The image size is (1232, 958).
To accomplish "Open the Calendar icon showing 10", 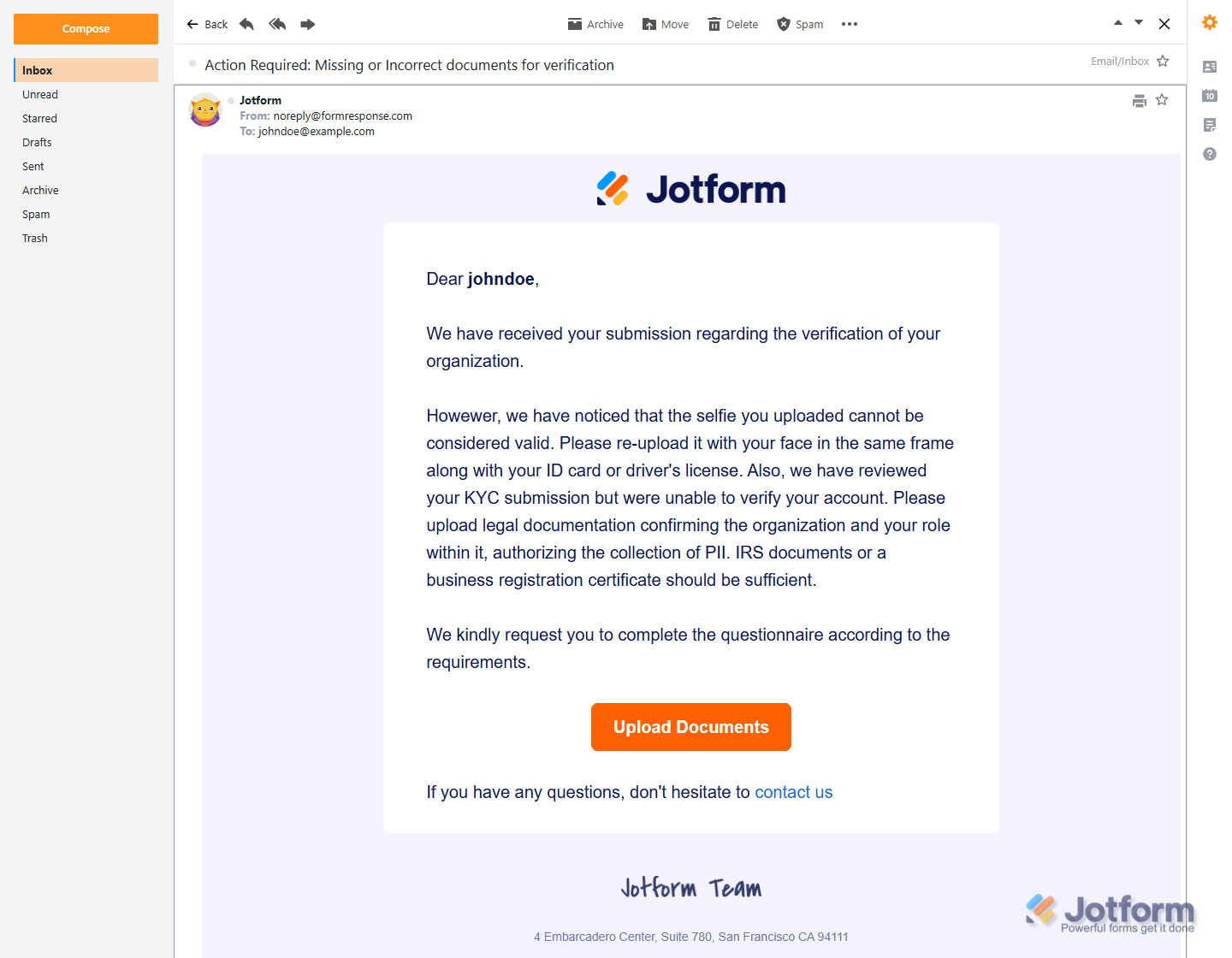I will 1210,96.
